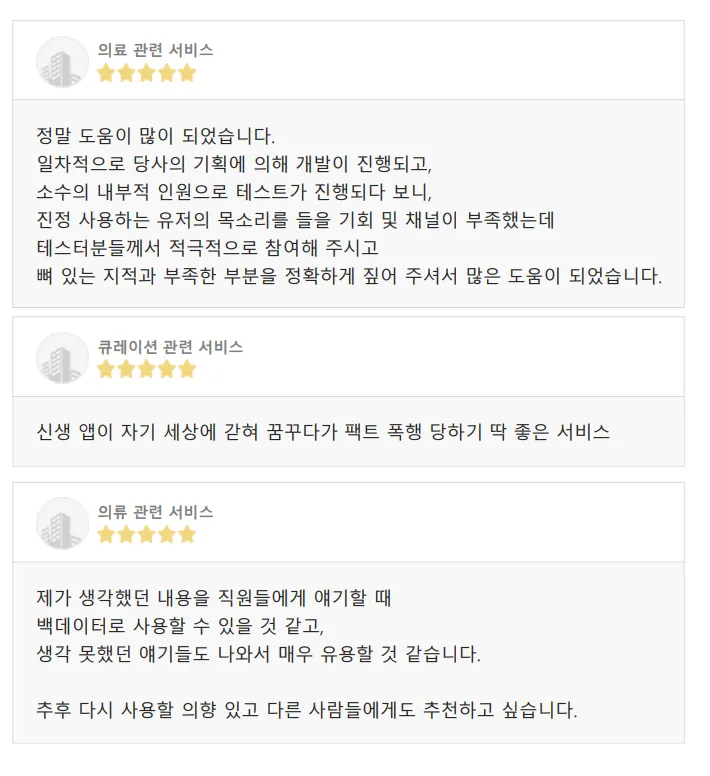Select first star of 큐레이션 관련 서비스 rating
This screenshot has width=710, height=776.
pos(106,369)
